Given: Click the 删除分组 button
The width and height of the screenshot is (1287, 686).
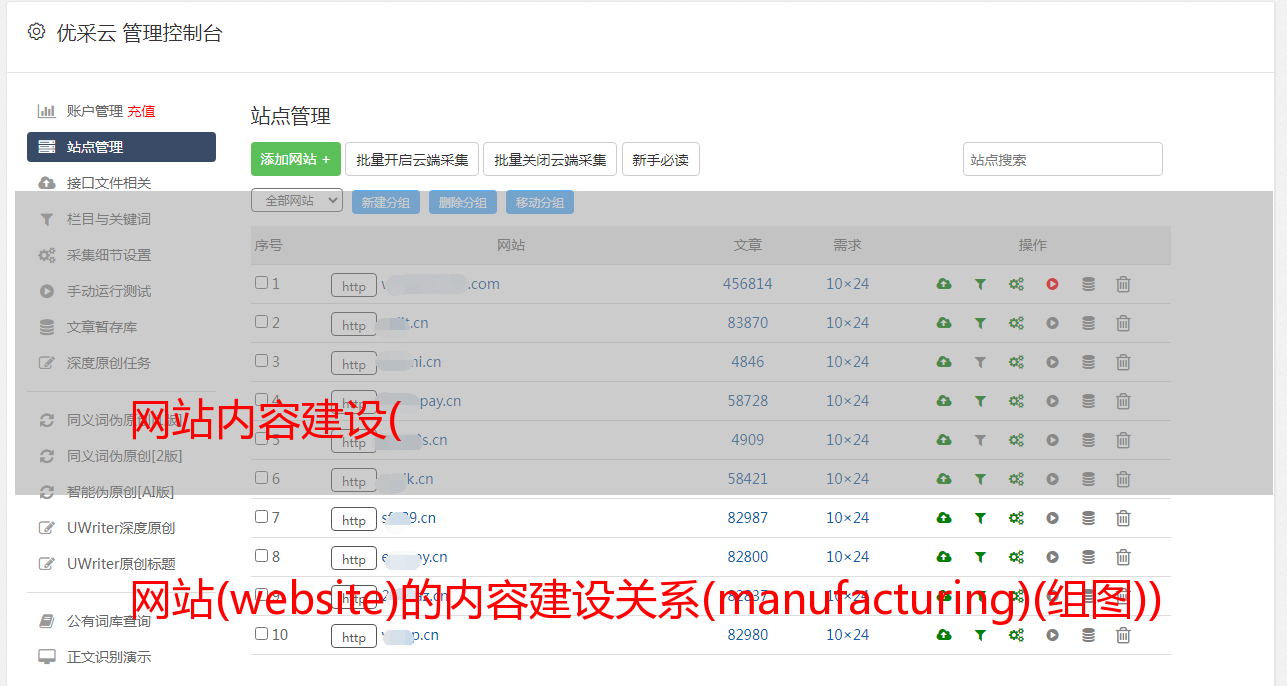Looking at the screenshot, I should (x=463, y=202).
